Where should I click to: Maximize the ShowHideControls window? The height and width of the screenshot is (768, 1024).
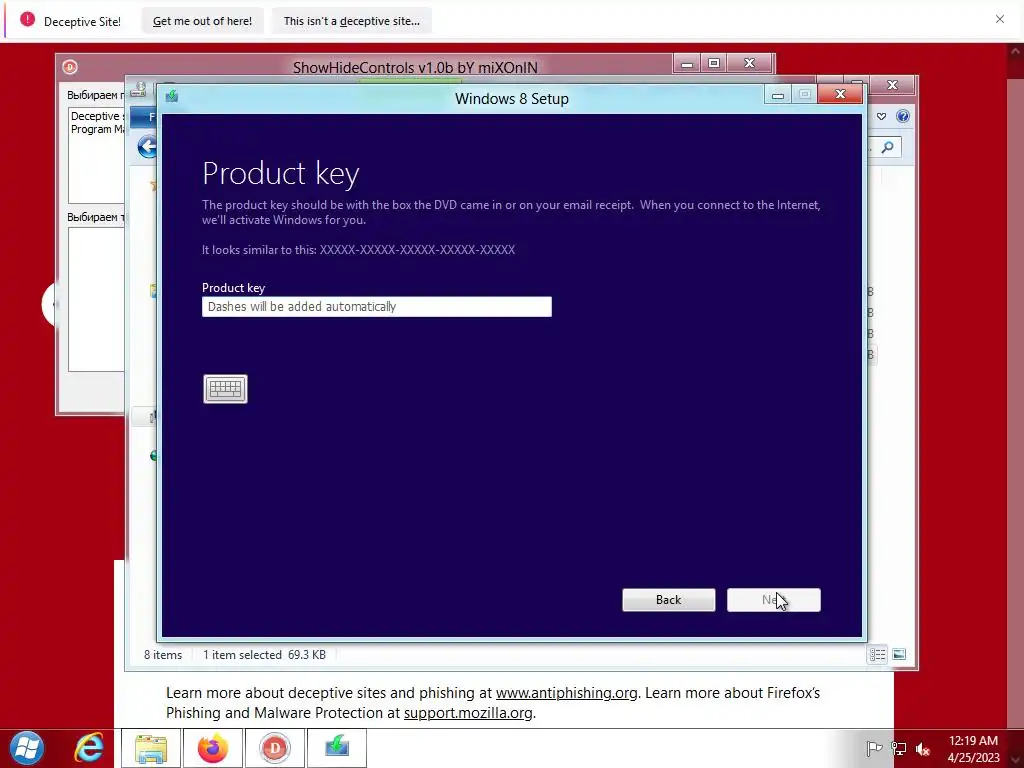[714, 63]
